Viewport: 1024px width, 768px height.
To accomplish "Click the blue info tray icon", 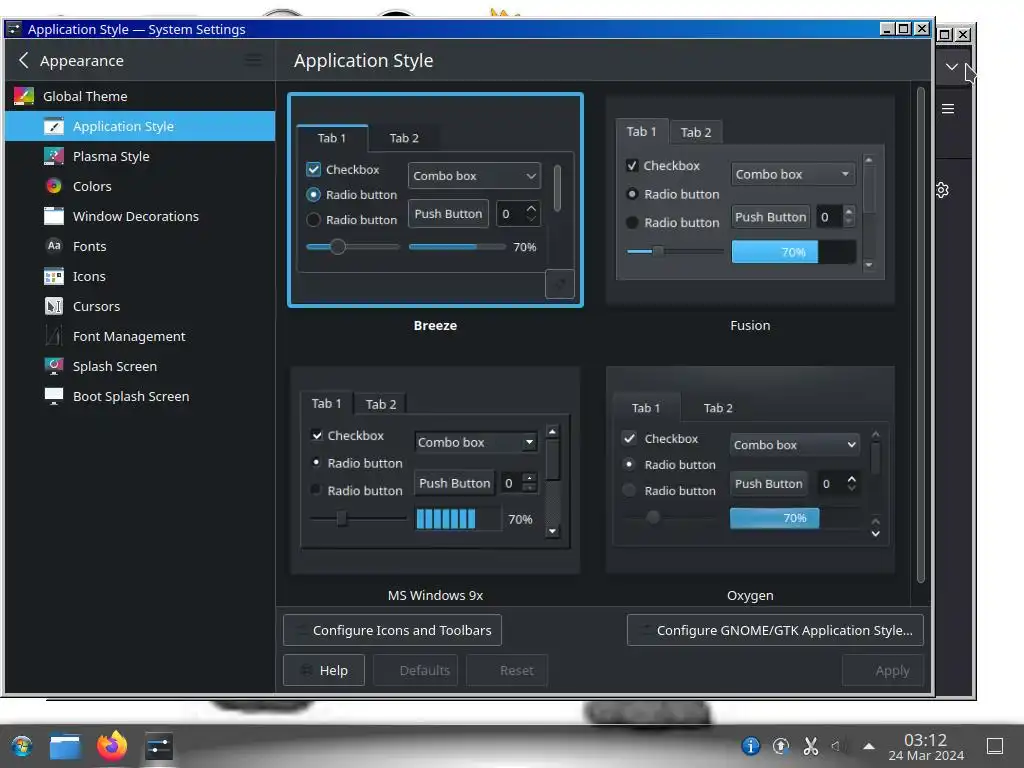I will pos(750,746).
